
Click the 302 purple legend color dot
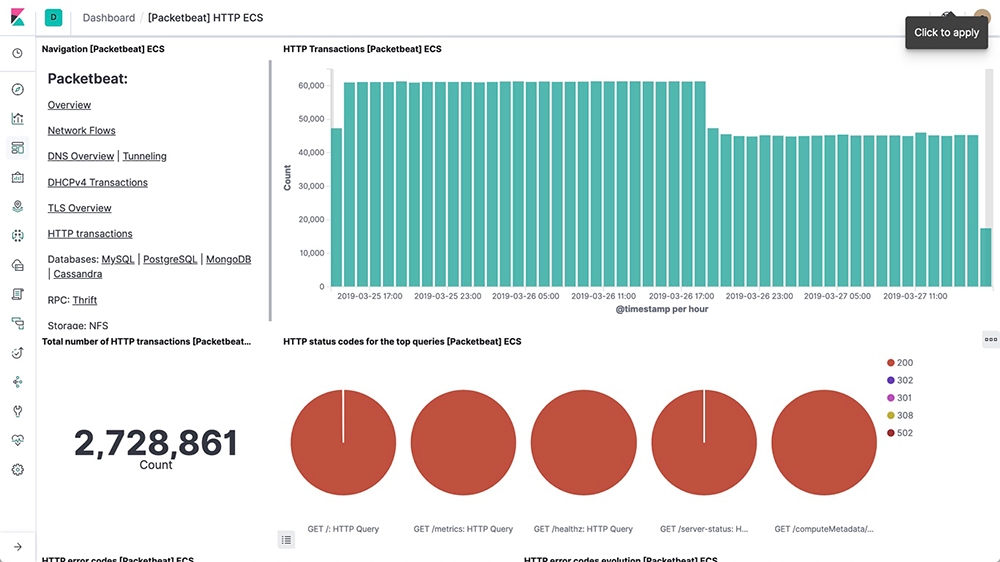(890, 381)
